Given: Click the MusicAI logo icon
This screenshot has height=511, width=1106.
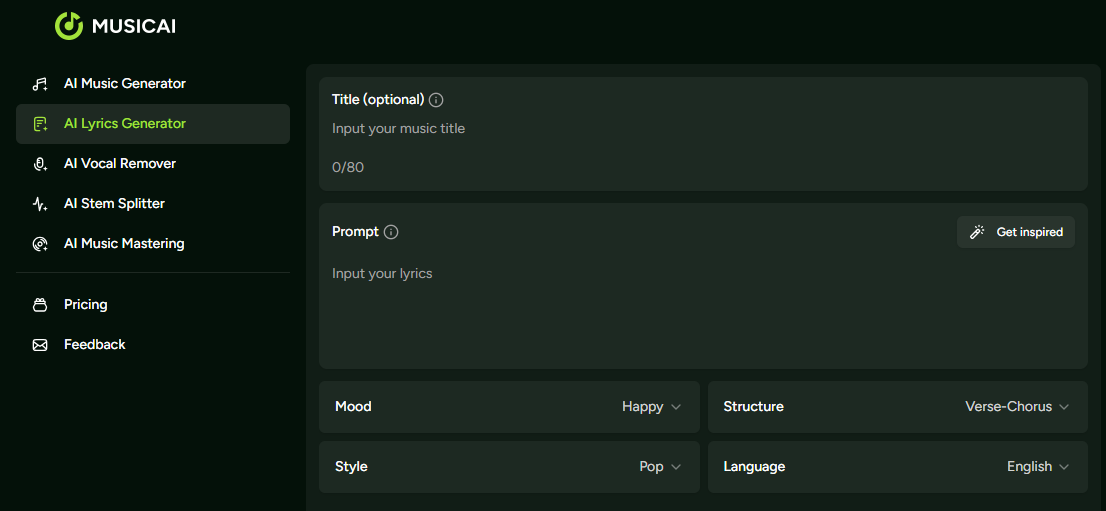Looking at the screenshot, I should (x=68, y=26).
